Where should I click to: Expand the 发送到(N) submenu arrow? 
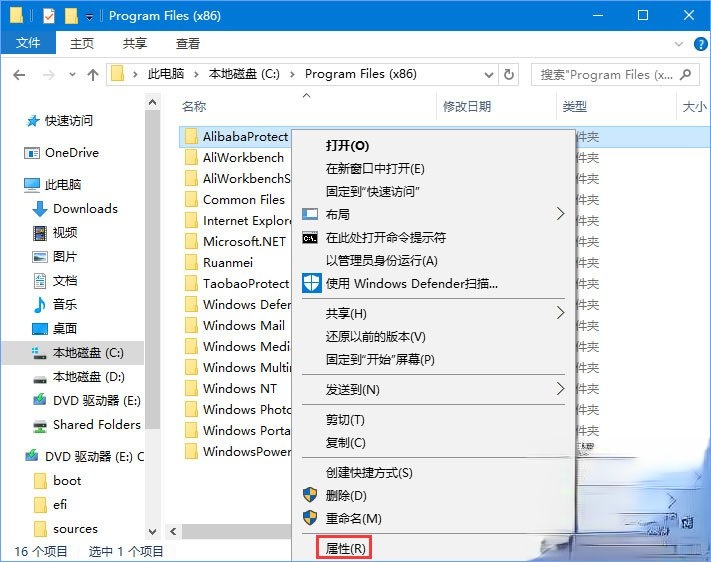560,388
